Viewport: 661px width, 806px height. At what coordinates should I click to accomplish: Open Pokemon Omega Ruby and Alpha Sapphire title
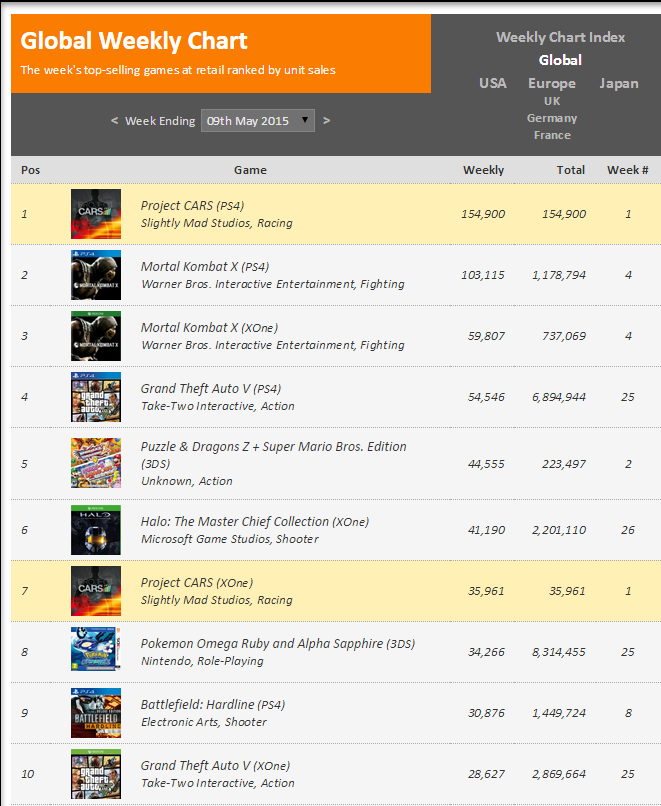tap(278, 644)
